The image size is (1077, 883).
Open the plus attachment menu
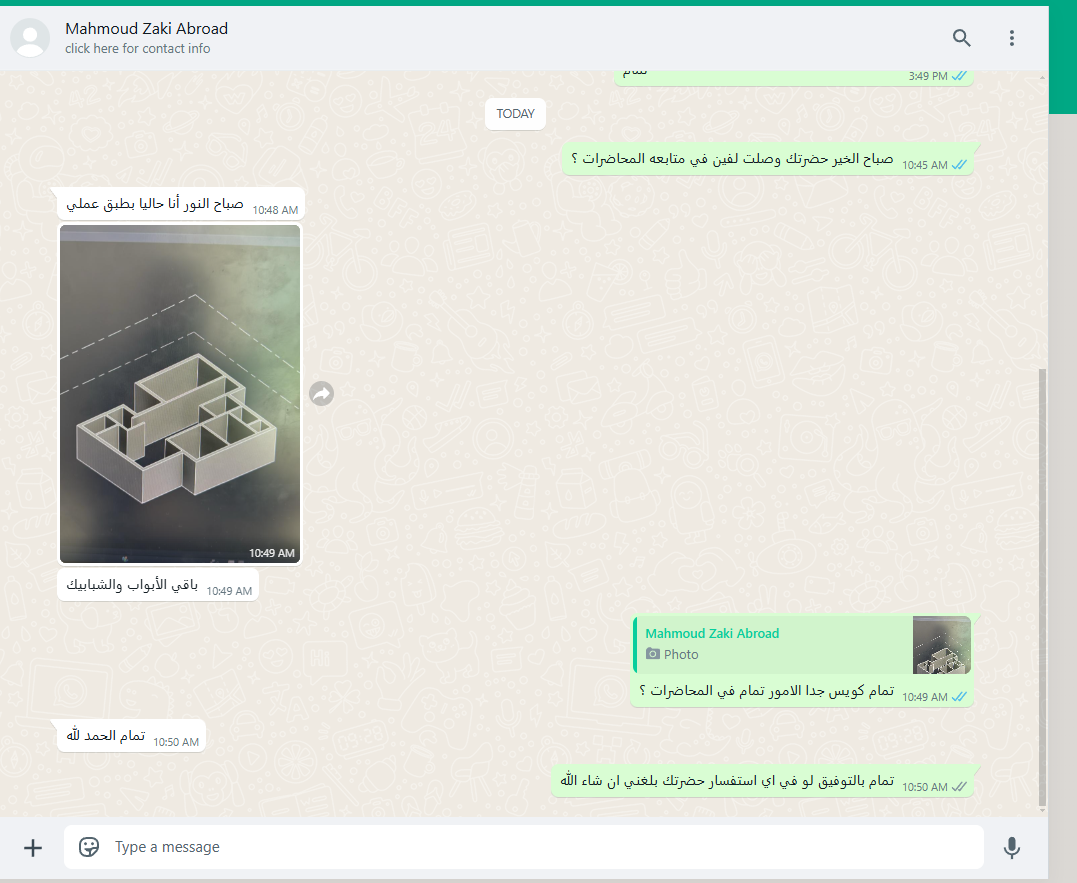tap(33, 848)
